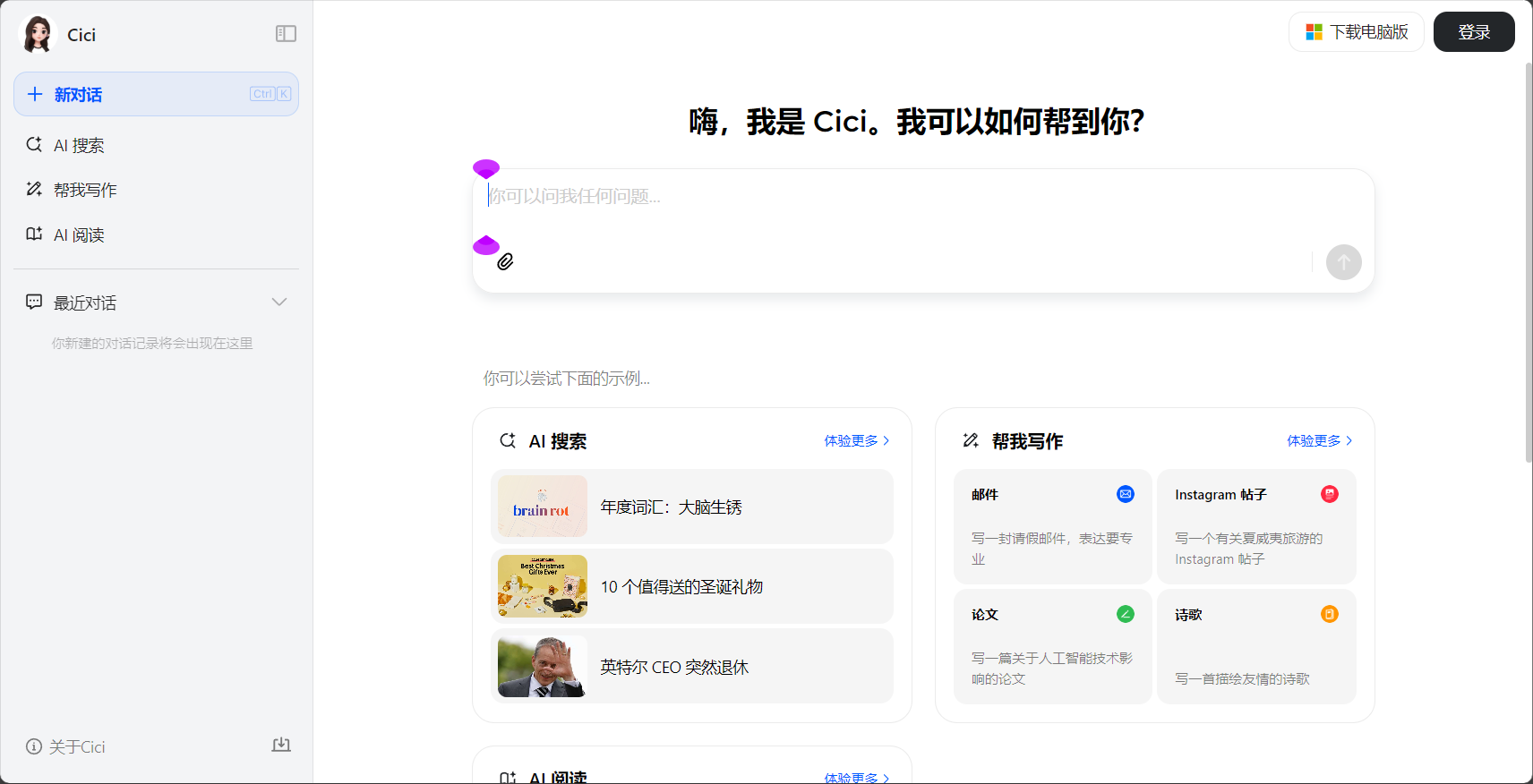Click the red icon on Instagram 帖子 card
1533x784 pixels.
pyautogui.click(x=1330, y=494)
